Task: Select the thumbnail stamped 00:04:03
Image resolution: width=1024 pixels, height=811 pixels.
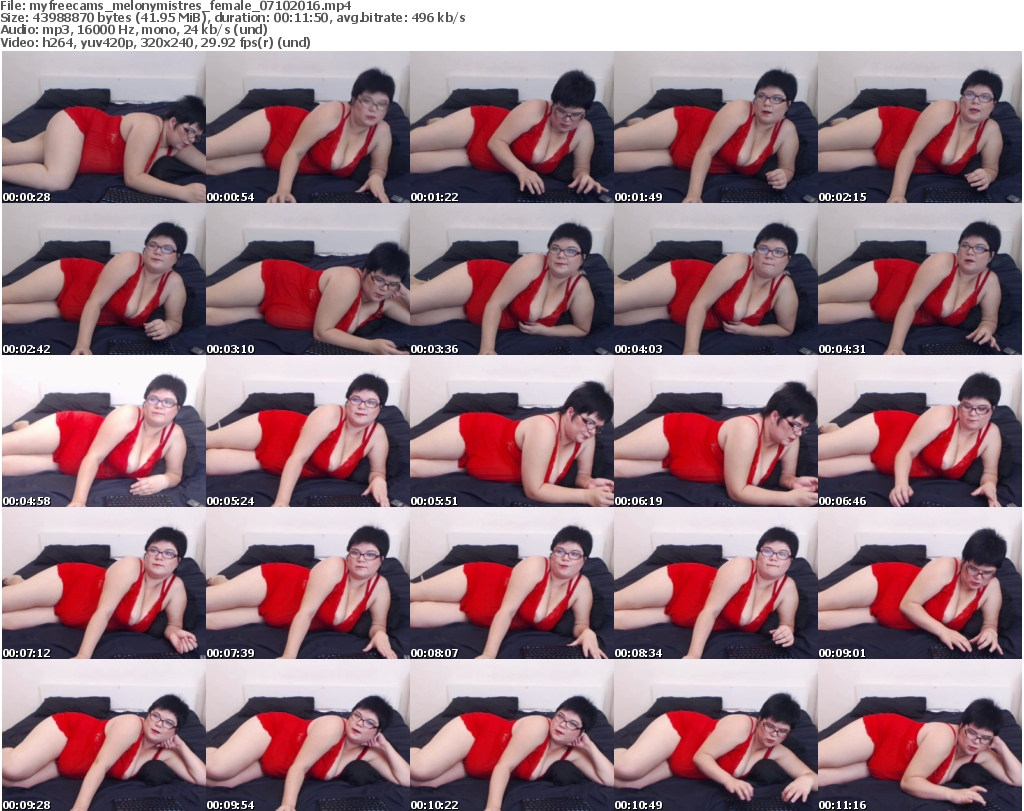Action: [x=716, y=279]
